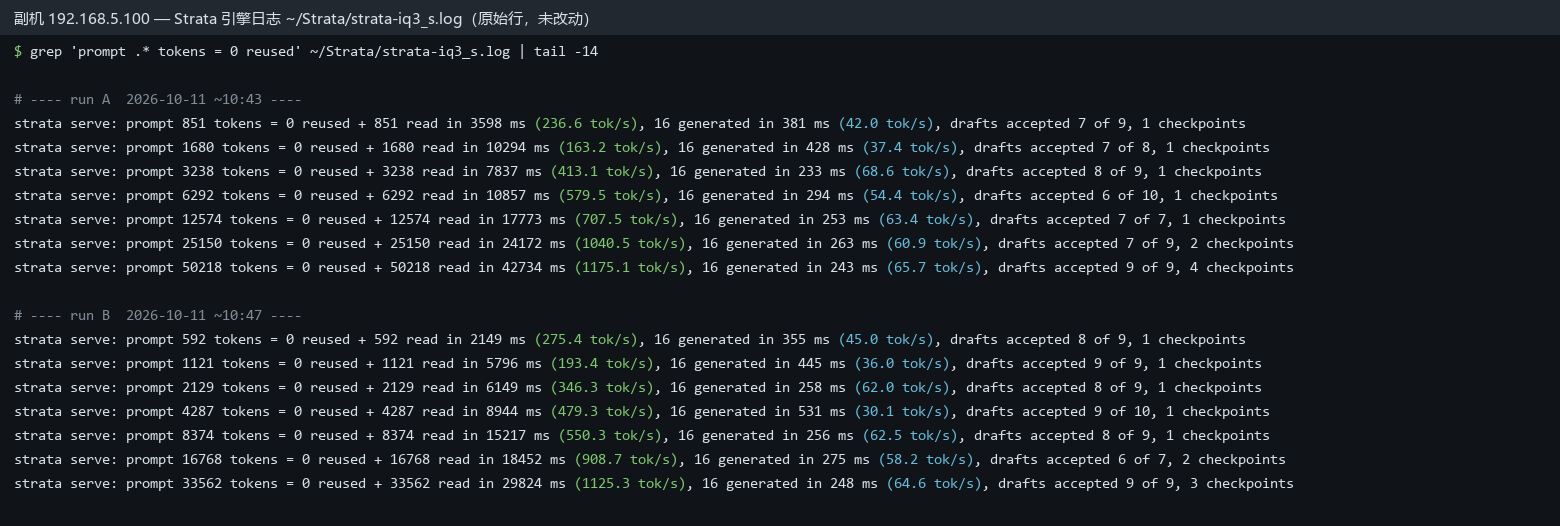Click the log line for prompt 8374 tokens
The height and width of the screenshot is (526, 1560).
(x=642, y=436)
